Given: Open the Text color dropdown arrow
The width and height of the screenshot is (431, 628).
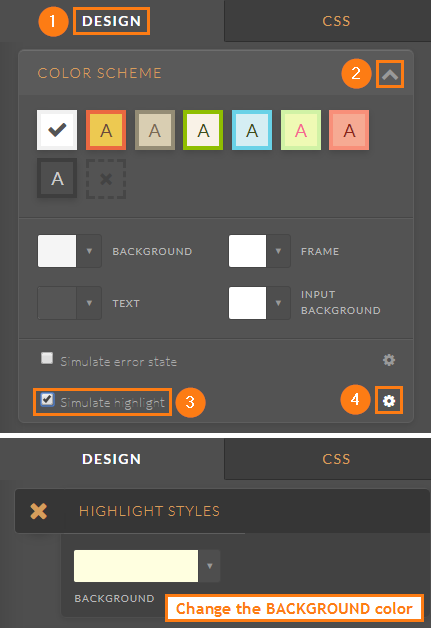Looking at the screenshot, I should click(x=89, y=303).
